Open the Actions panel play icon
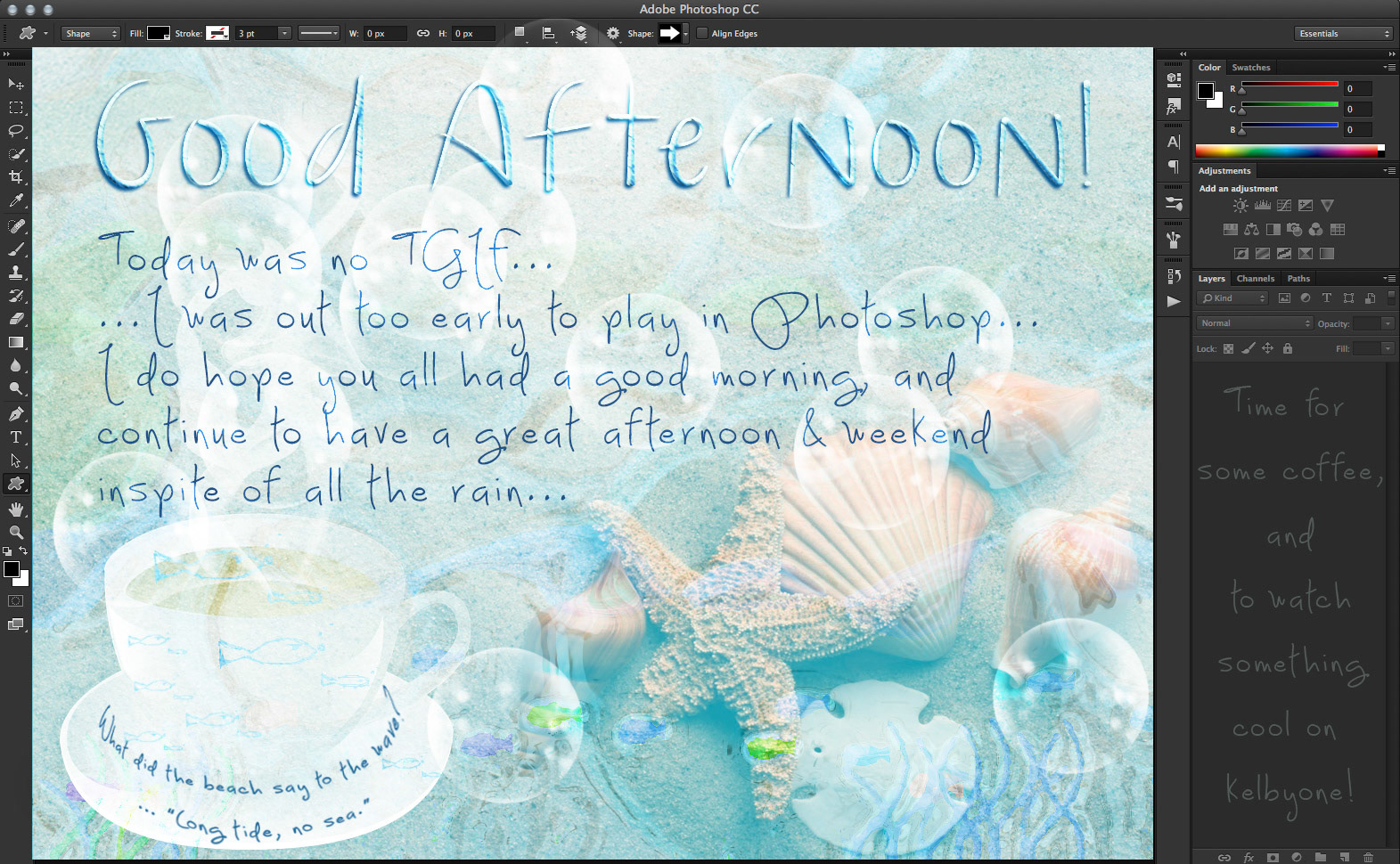Image resolution: width=1400 pixels, height=864 pixels. 1174,301
